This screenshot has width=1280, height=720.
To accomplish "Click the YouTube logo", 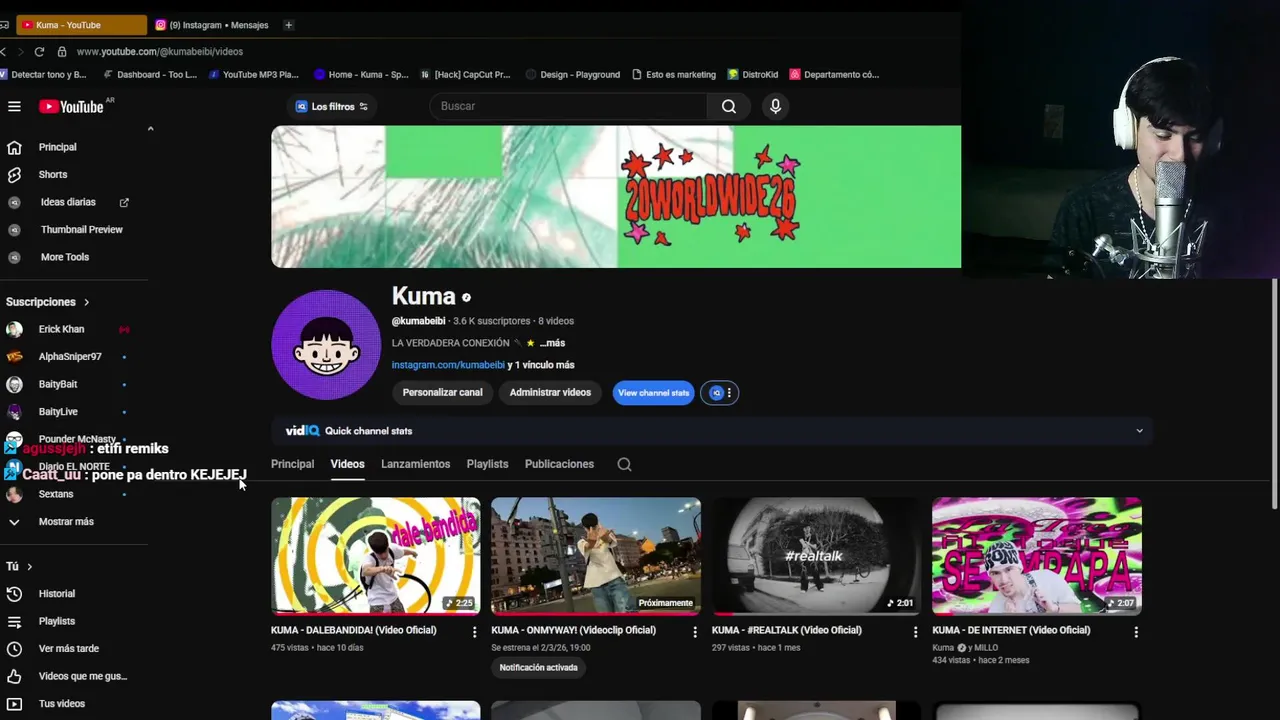I will click(x=72, y=106).
